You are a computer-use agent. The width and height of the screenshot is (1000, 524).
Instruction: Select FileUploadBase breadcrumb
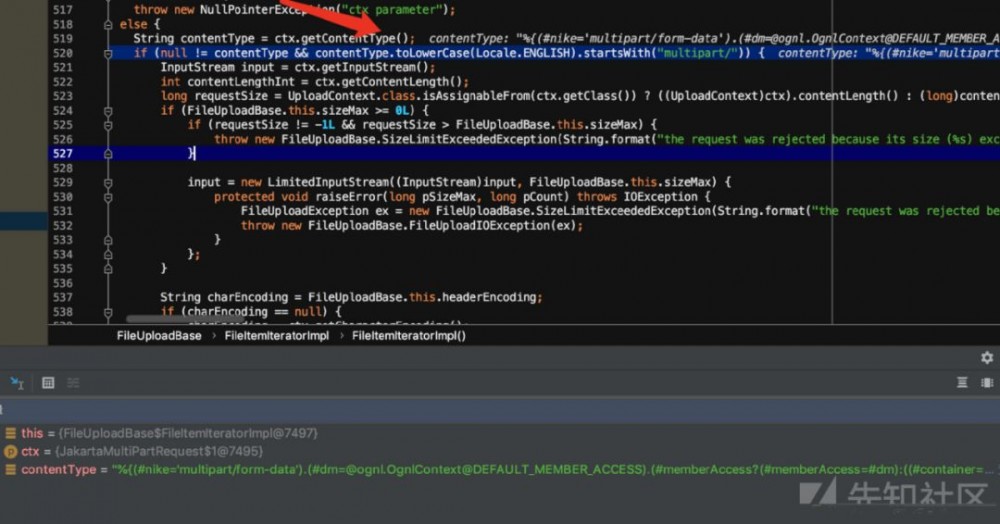(159, 336)
